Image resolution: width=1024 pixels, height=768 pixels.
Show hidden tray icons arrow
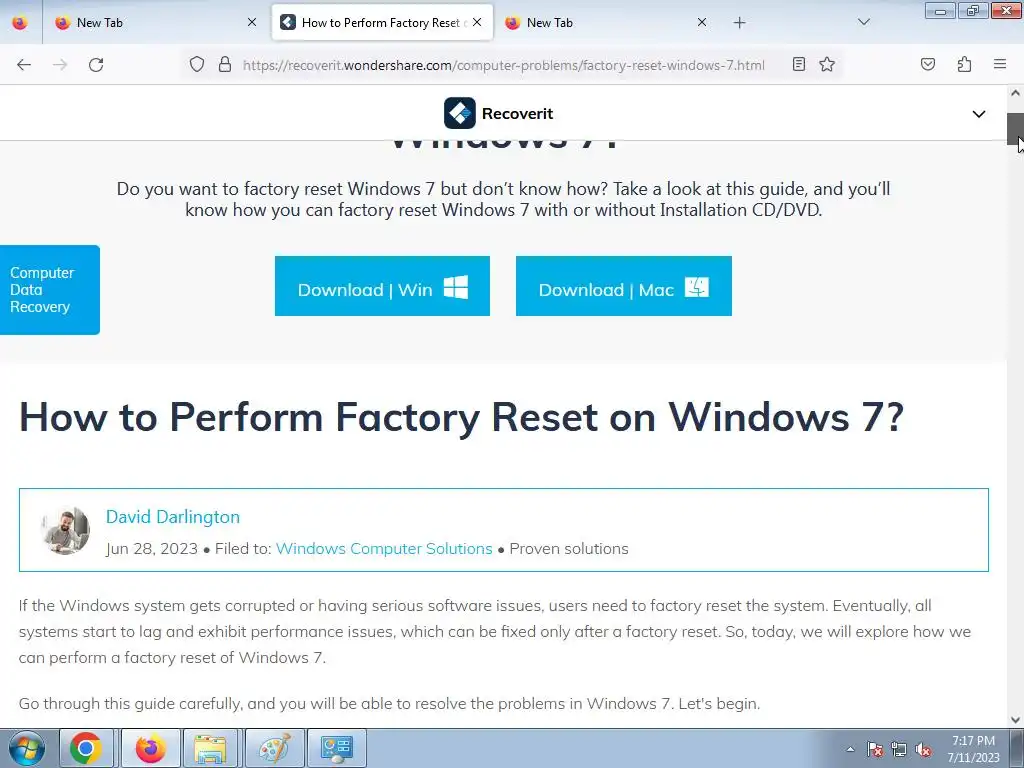click(x=850, y=749)
